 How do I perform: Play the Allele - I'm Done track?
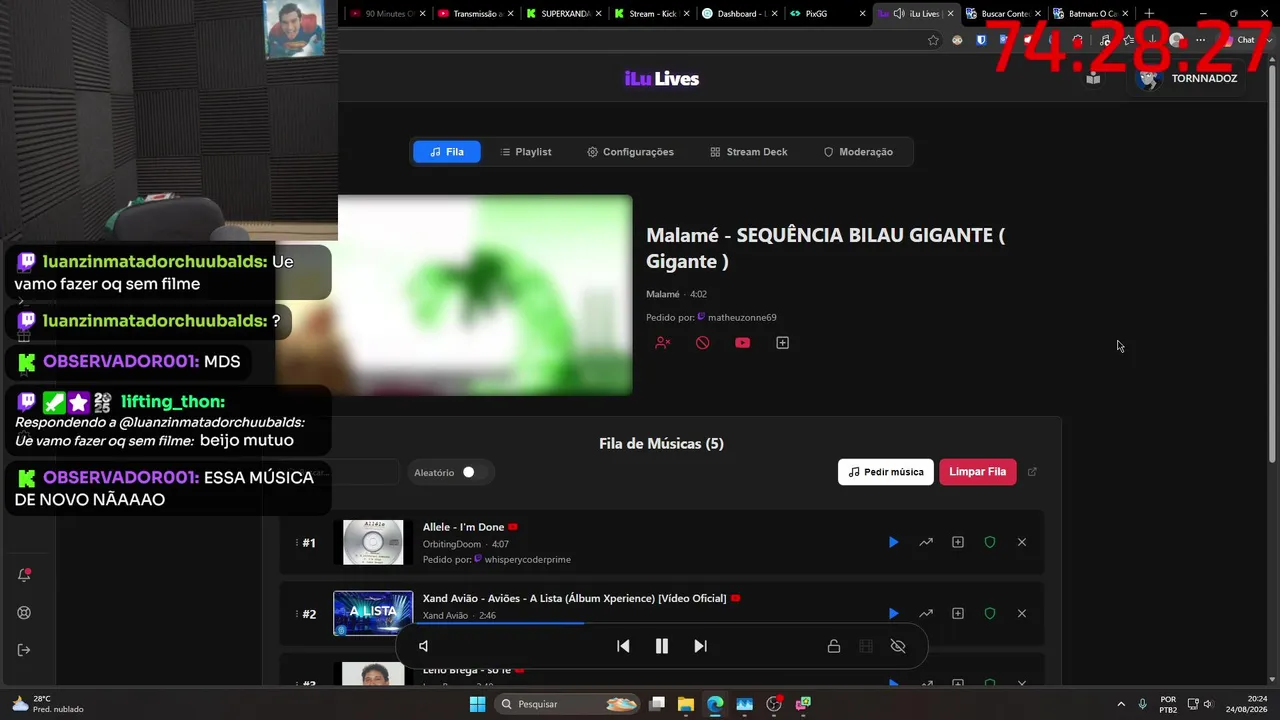[x=893, y=542]
